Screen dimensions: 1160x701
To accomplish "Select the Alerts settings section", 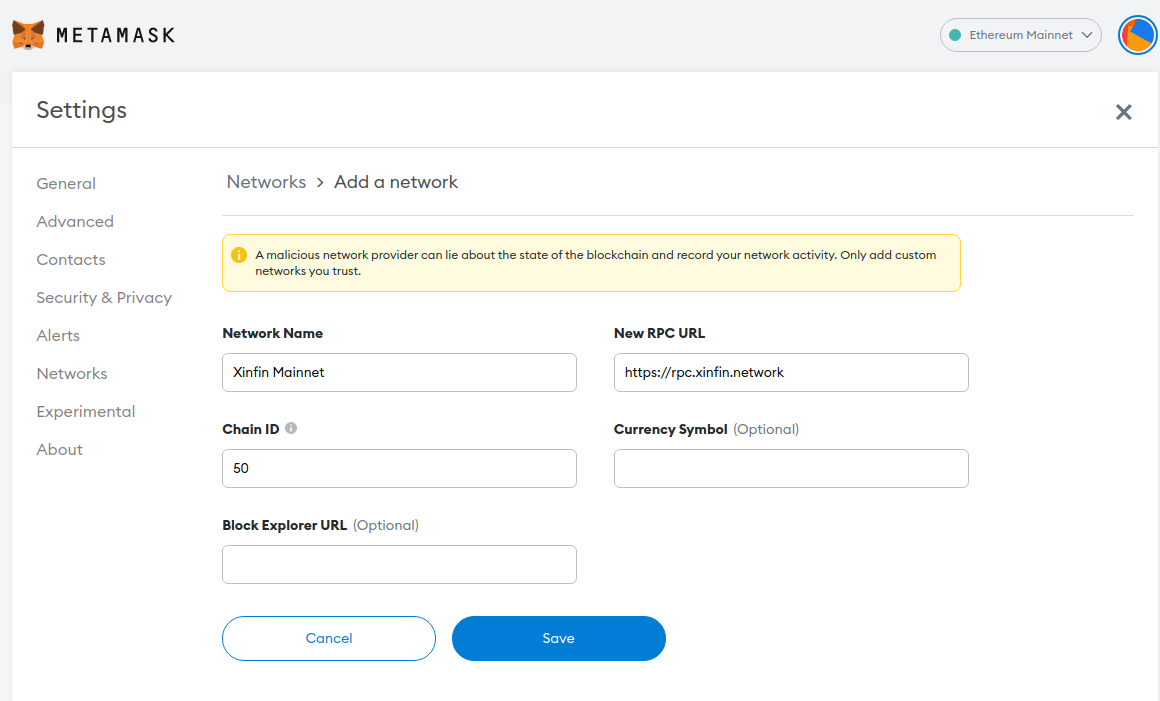I will 57,335.
